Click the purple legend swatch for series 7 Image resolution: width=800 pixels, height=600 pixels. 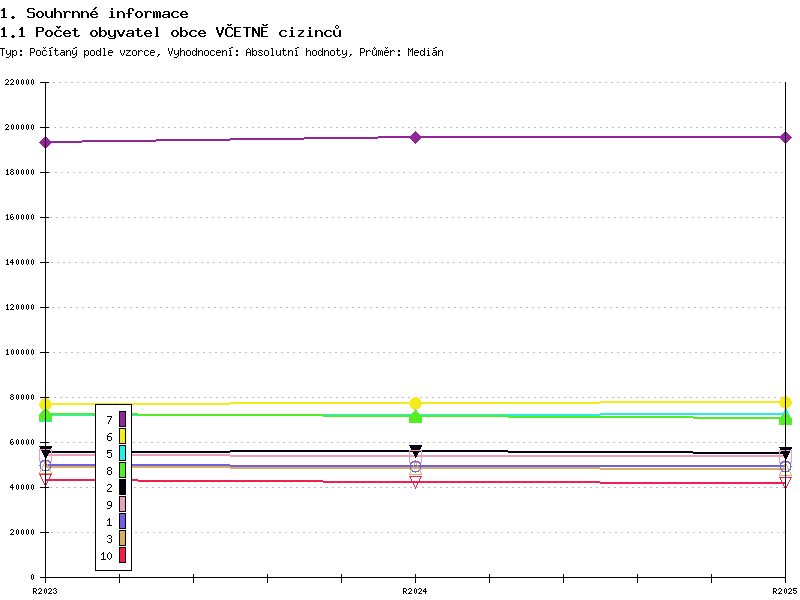(x=122, y=419)
